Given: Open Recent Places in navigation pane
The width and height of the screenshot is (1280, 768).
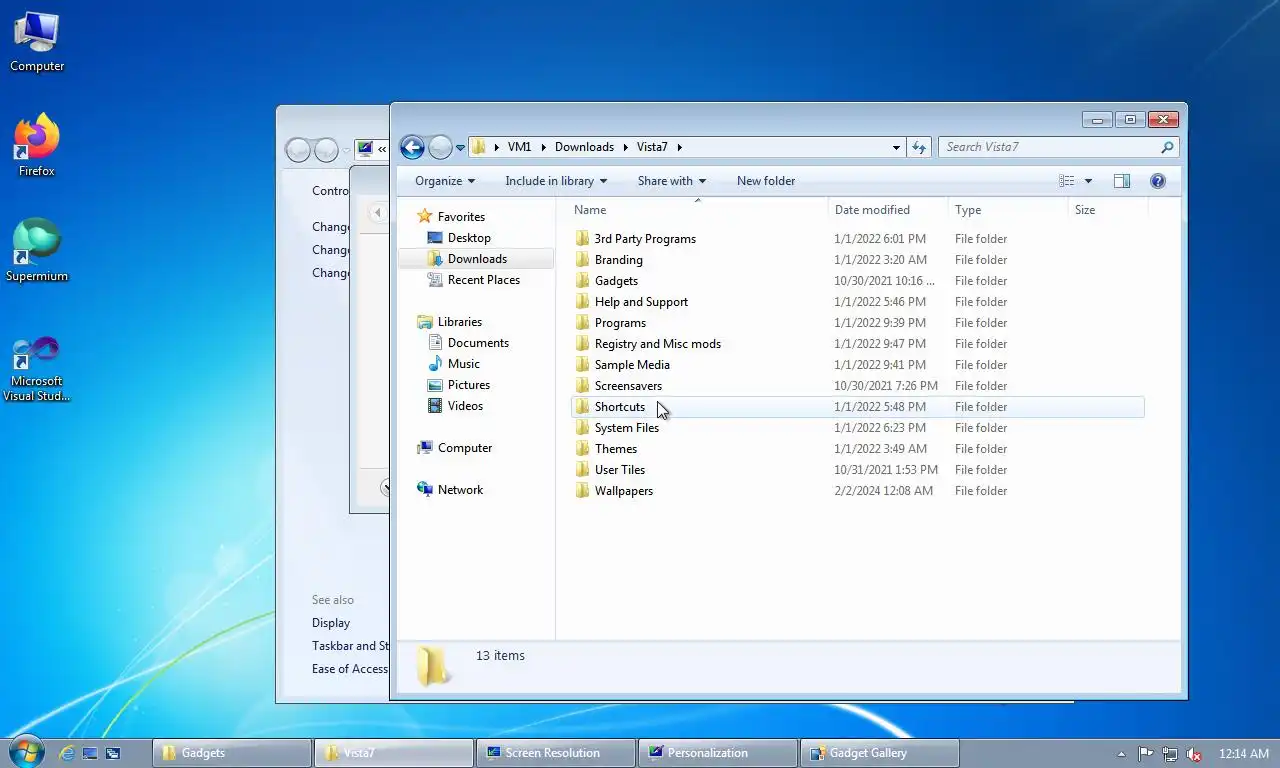Looking at the screenshot, I should click(x=484, y=280).
